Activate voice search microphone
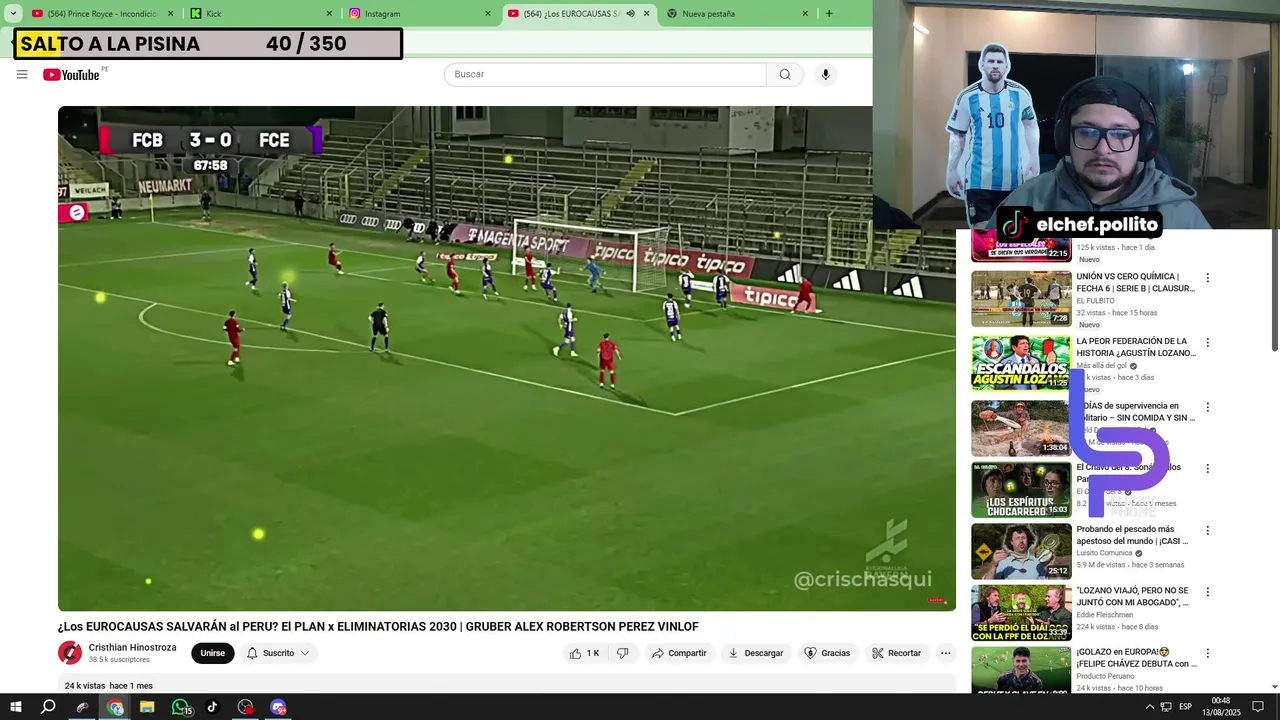The height and width of the screenshot is (720, 1280). 825,74
